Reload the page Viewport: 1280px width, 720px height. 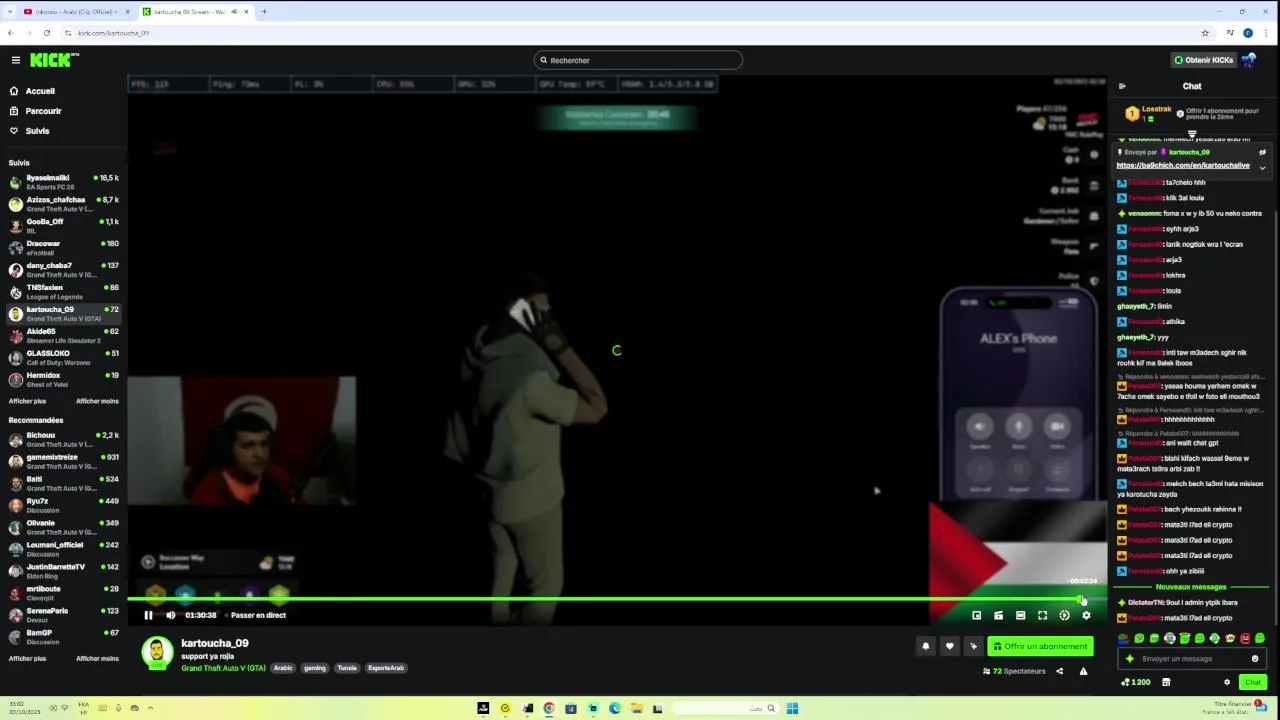(46, 33)
